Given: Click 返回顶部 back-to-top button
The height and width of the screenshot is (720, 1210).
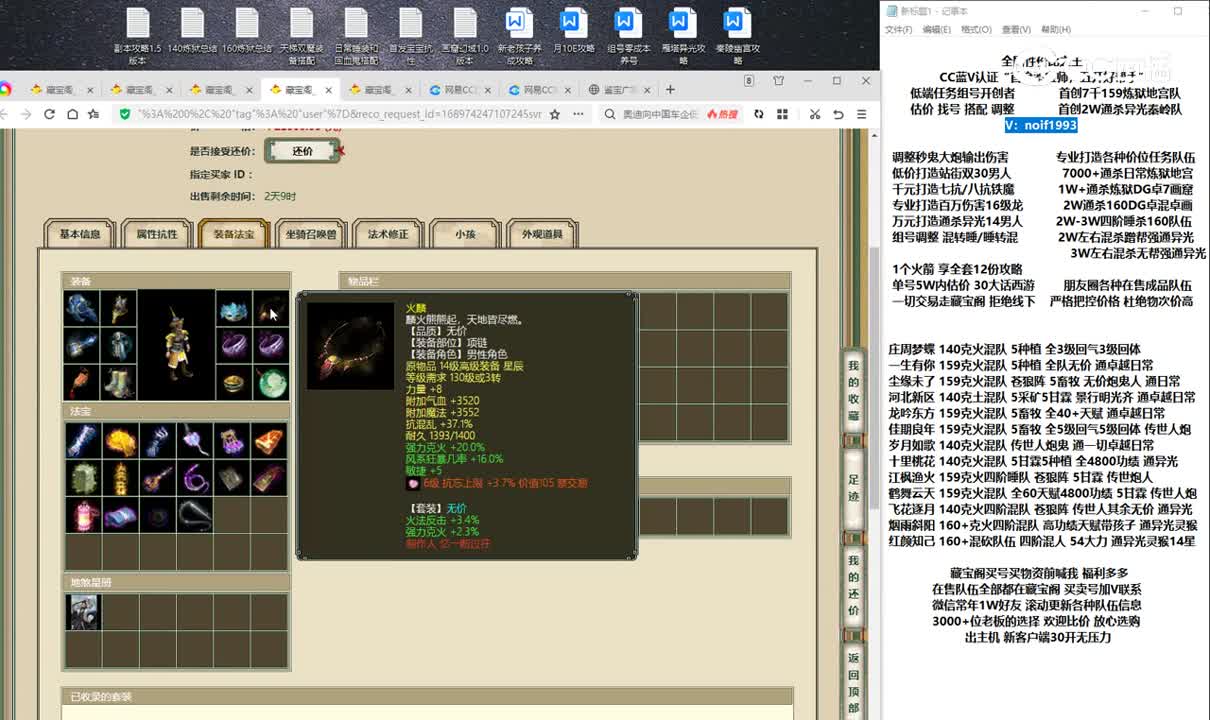Looking at the screenshot, I should pos(853,683).
